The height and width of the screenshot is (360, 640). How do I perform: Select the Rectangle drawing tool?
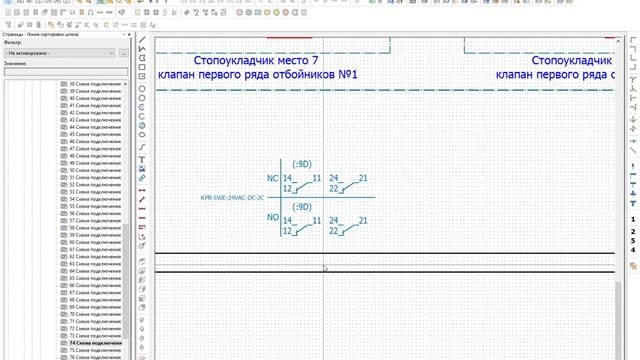click(142, 67)
